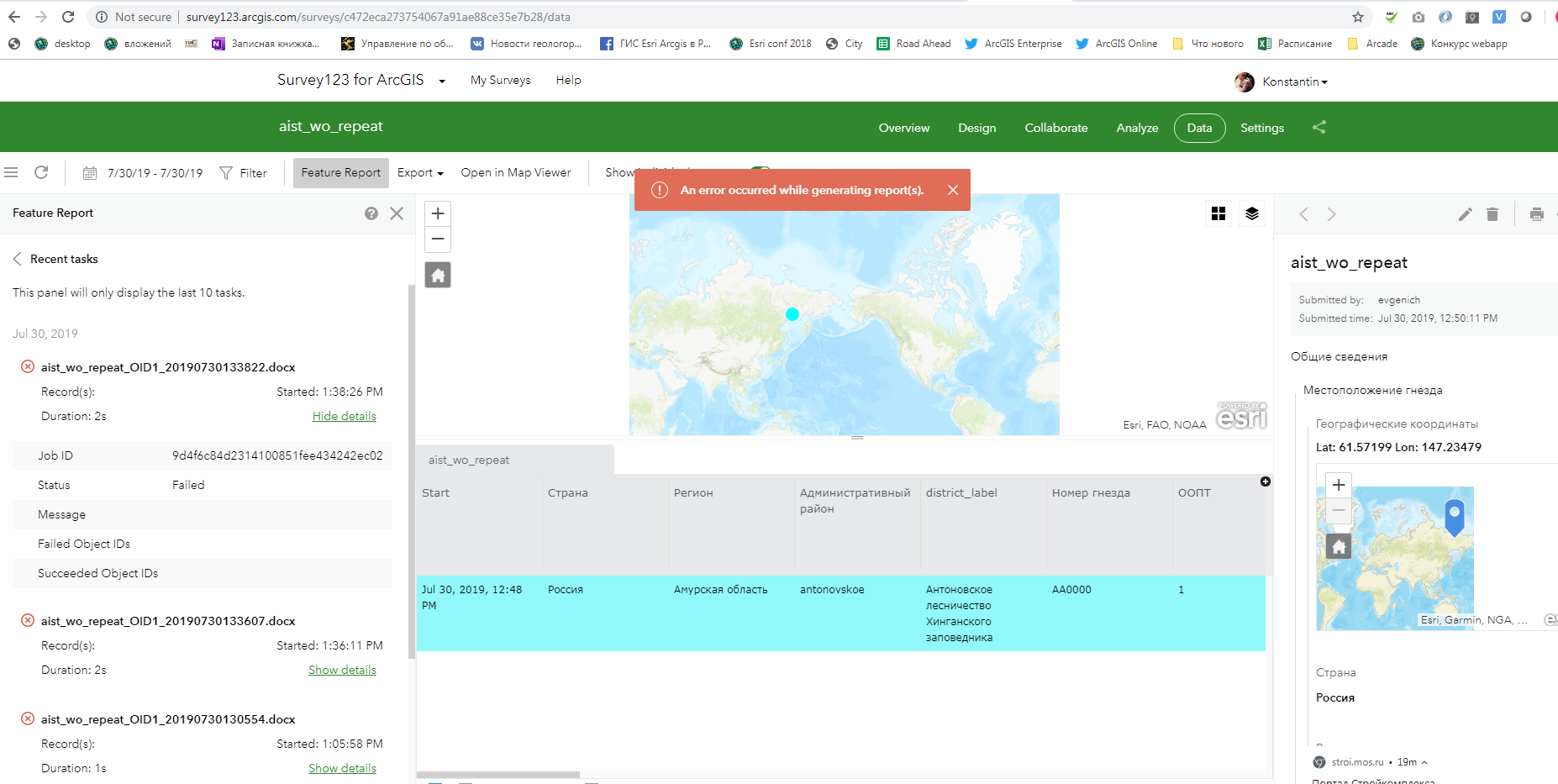Show details of the 133607.docx task
The width and height of the screenshot is (1558, 784).
click(x=342, y=670)
